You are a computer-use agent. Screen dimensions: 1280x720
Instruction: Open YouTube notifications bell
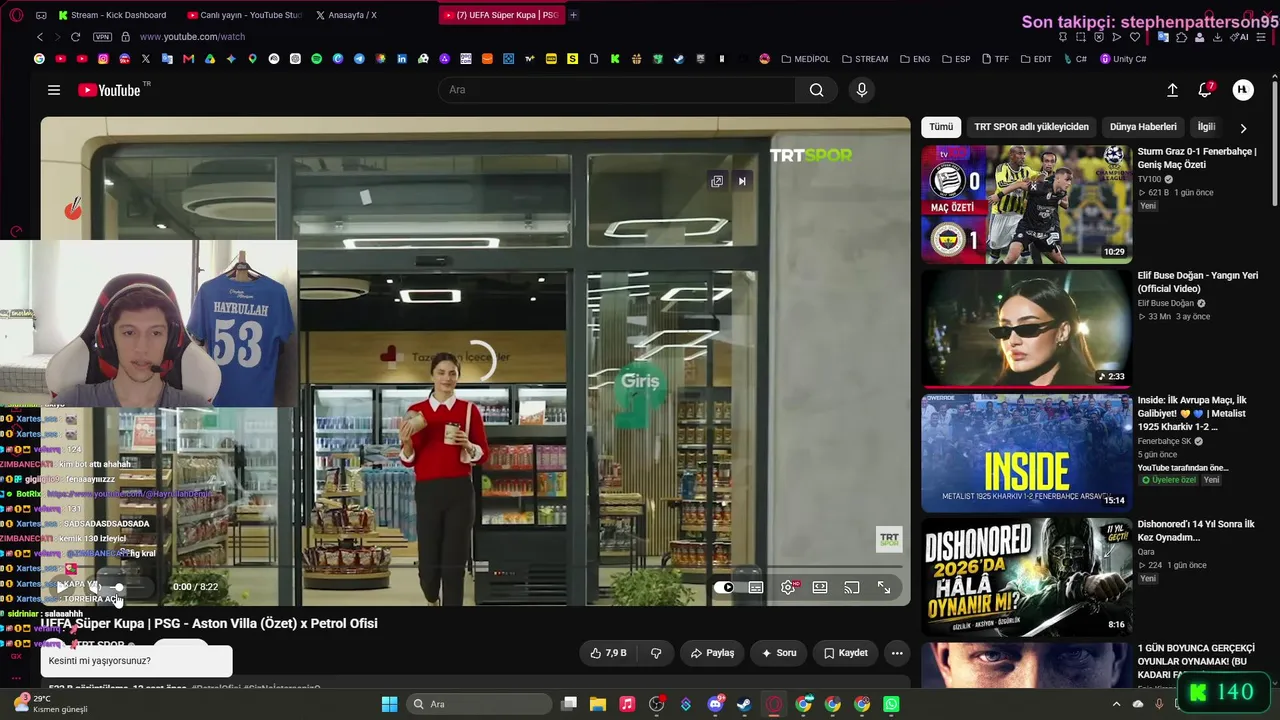(x=1205, y=90)
